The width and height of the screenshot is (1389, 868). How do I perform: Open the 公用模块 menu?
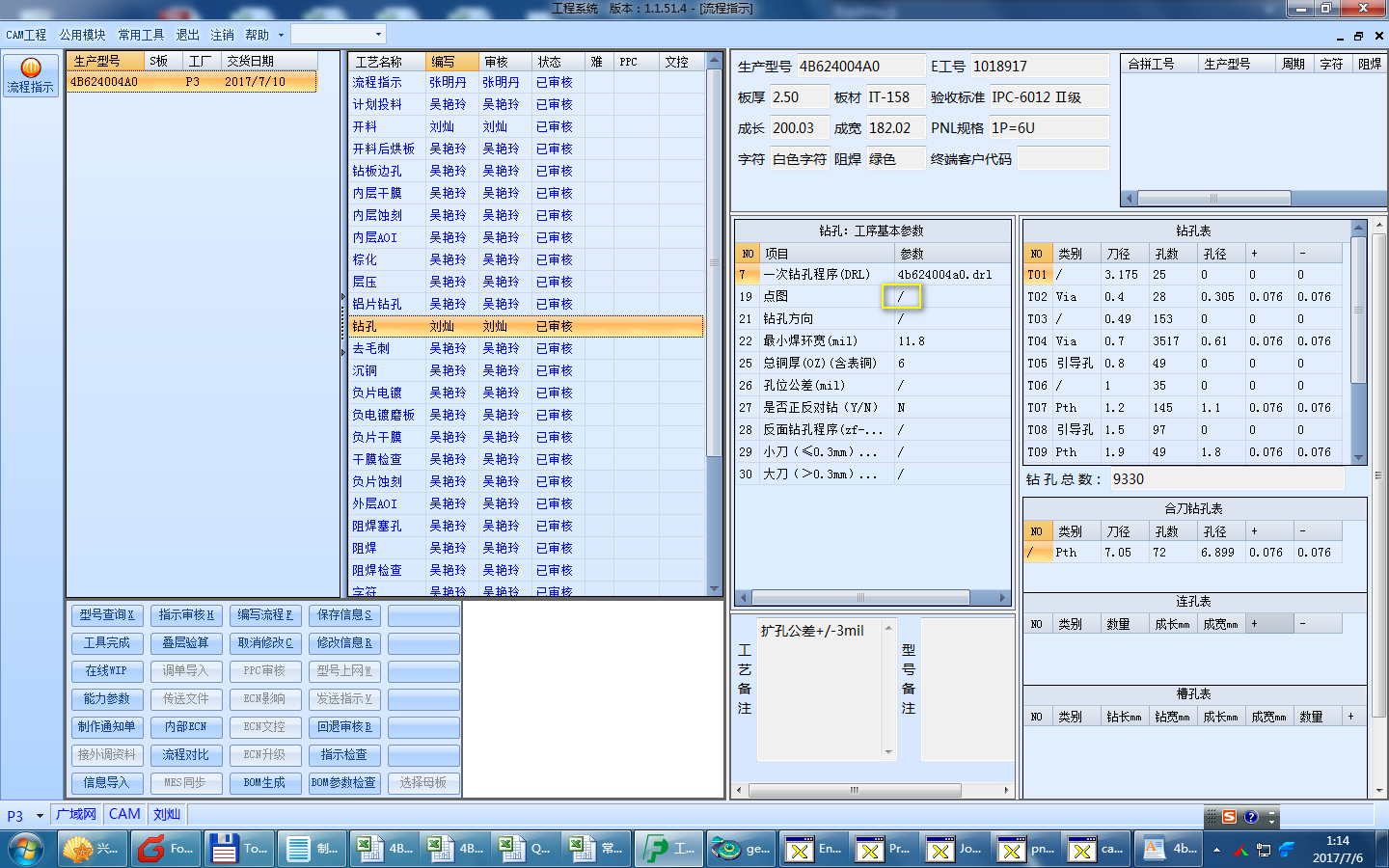click(x=82, y=35)
